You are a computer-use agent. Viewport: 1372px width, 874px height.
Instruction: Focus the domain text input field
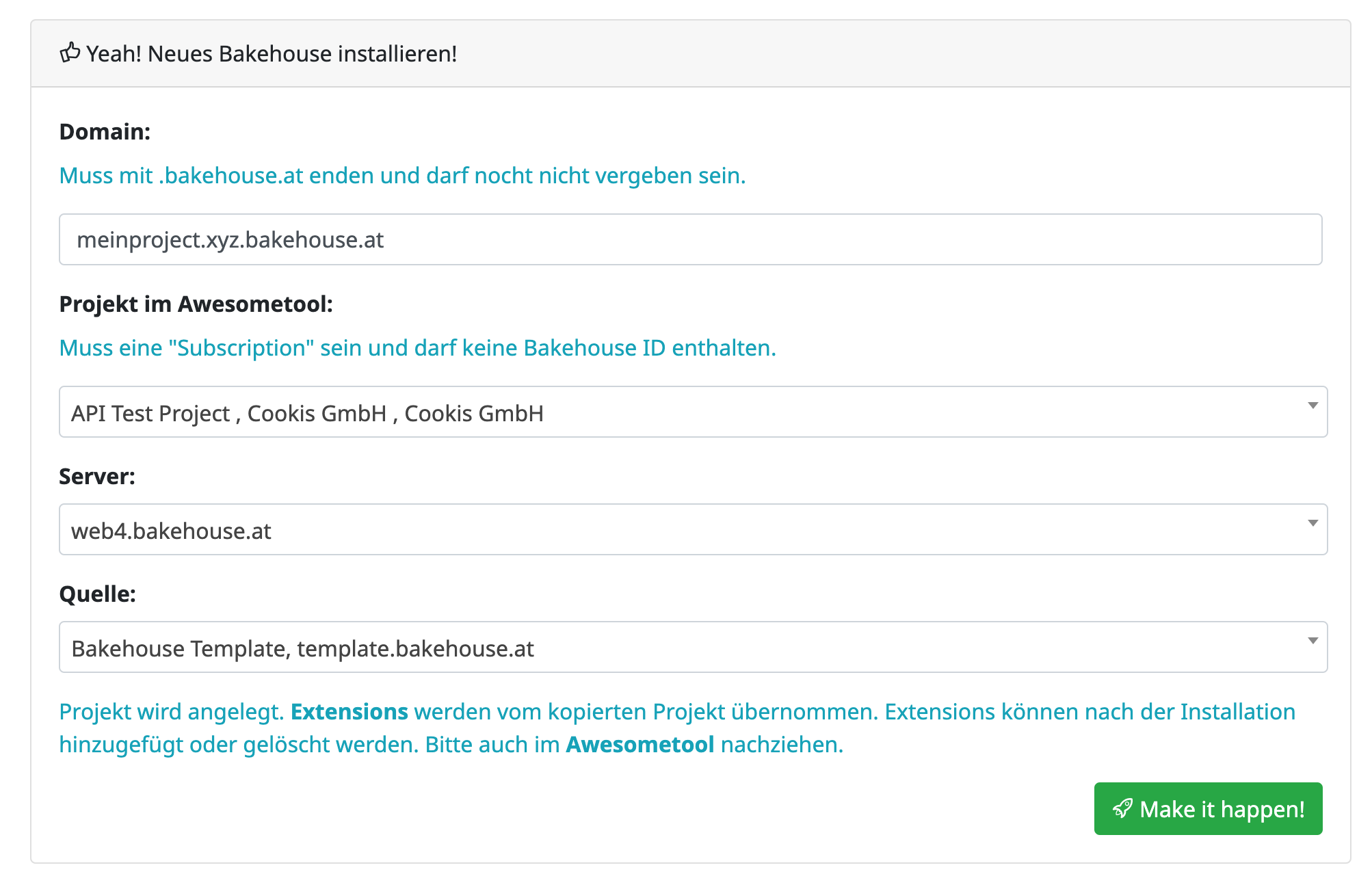690,239
